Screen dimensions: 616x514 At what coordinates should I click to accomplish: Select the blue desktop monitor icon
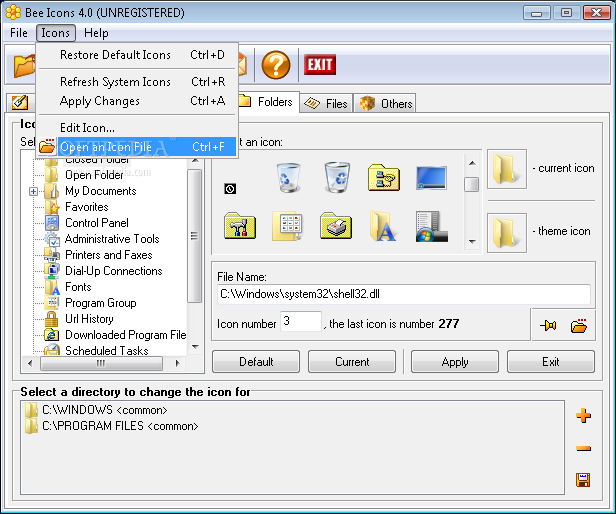coord(431,178)
